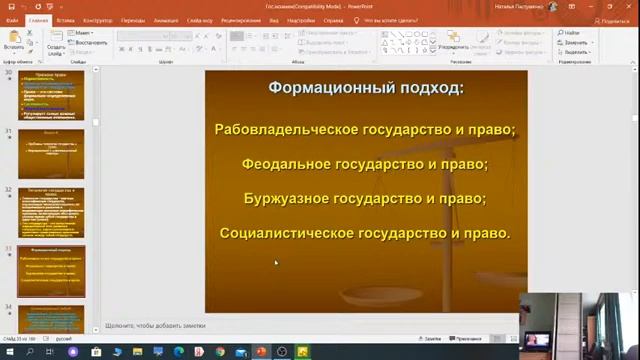The image size is (640, 360).
Task: Click the Format Painter brush icon
Action: coord(30,52)
